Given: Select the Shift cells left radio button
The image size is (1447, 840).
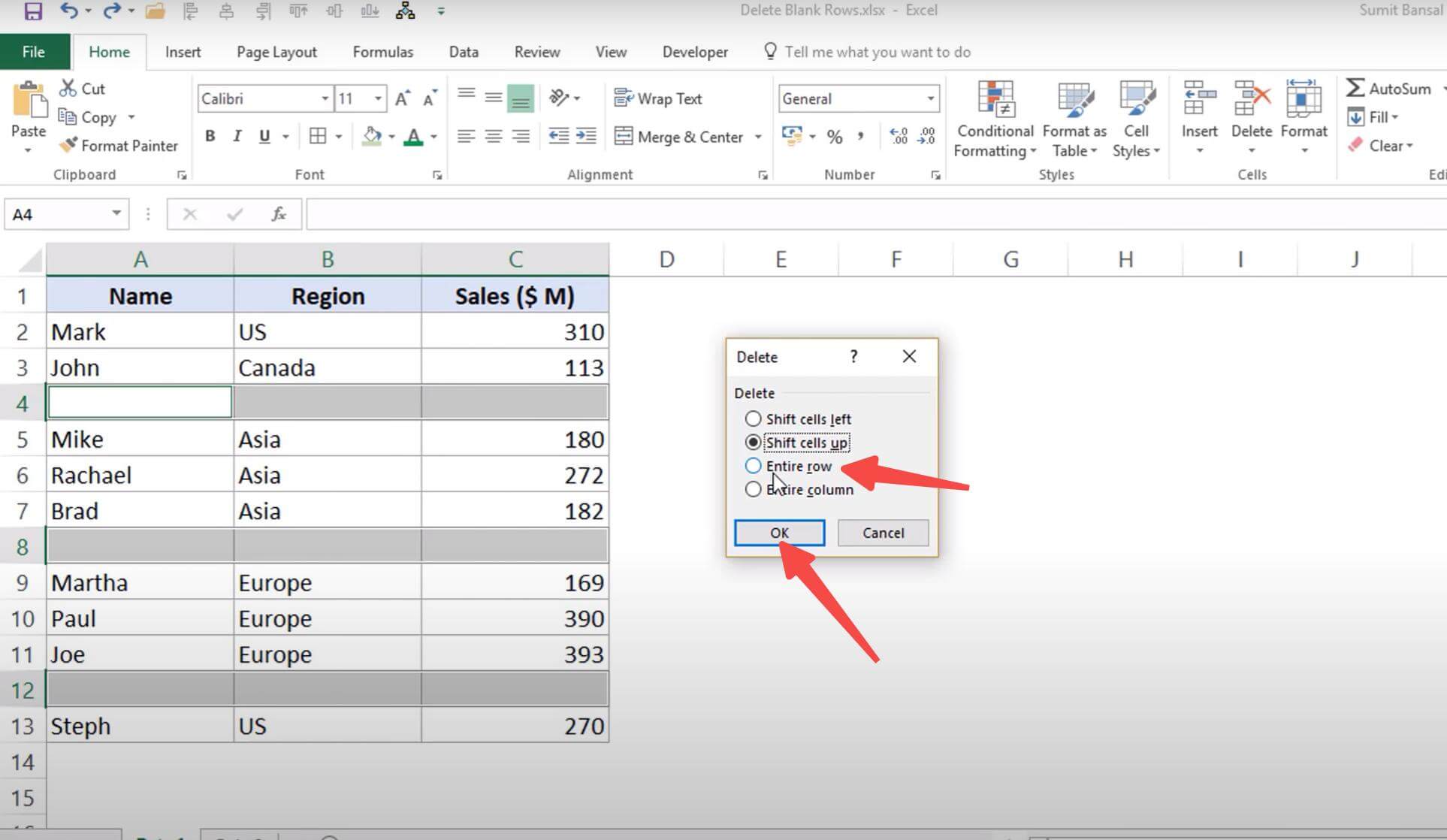Looking at the screenshot, I should (752, 418).
